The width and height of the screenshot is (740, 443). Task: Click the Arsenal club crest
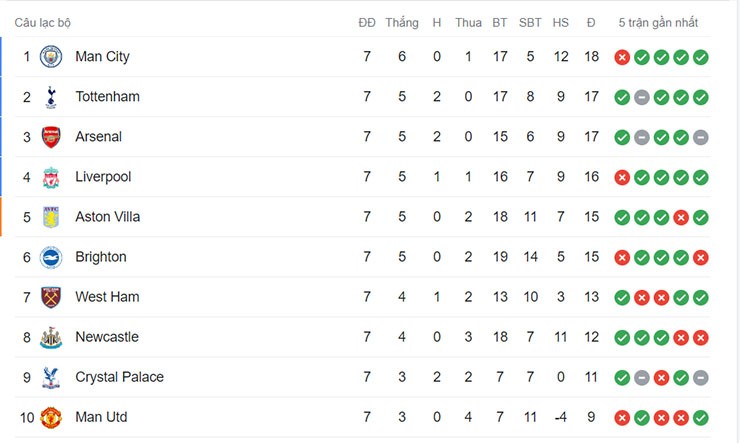click(51, 137)
